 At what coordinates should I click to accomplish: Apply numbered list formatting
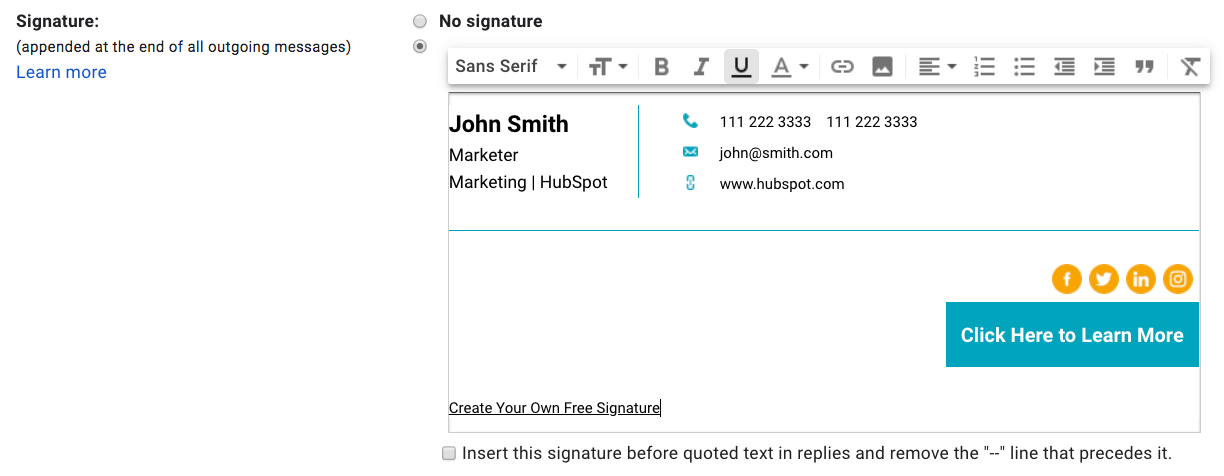tap(985, 67)
